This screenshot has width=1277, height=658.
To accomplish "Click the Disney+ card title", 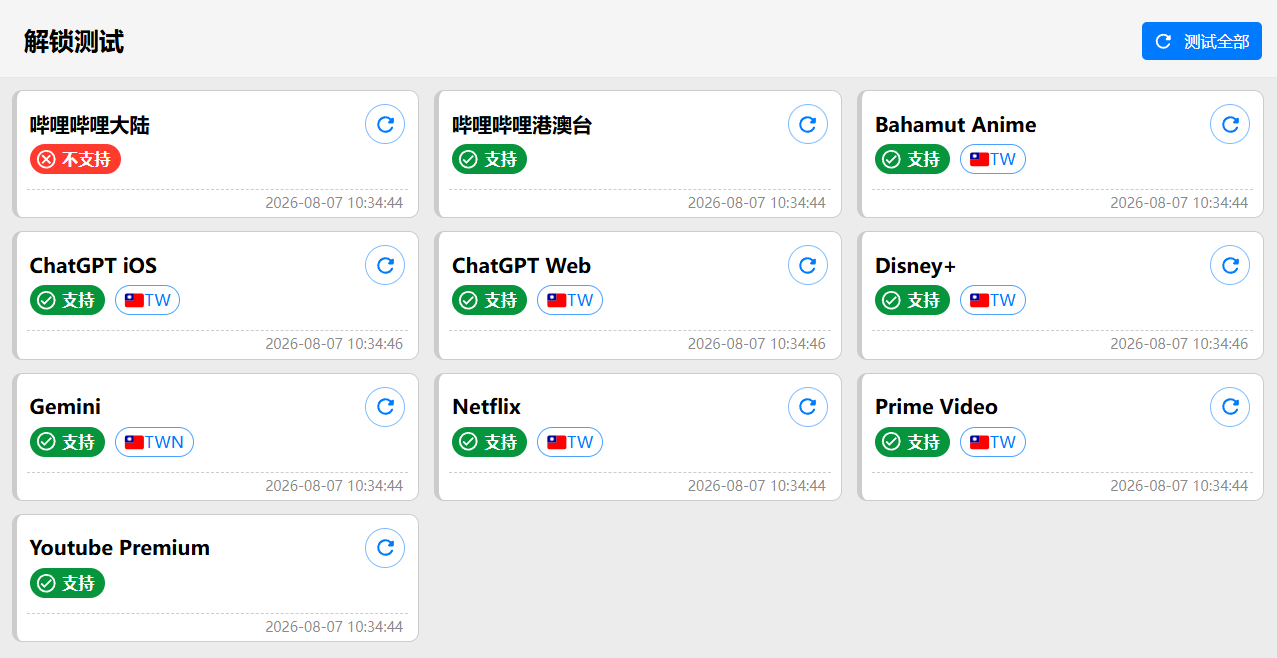I will [915, 266].
